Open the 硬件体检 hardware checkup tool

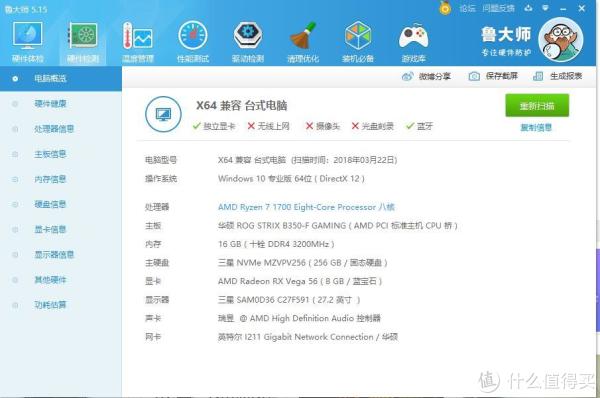(x=28, y=41)
